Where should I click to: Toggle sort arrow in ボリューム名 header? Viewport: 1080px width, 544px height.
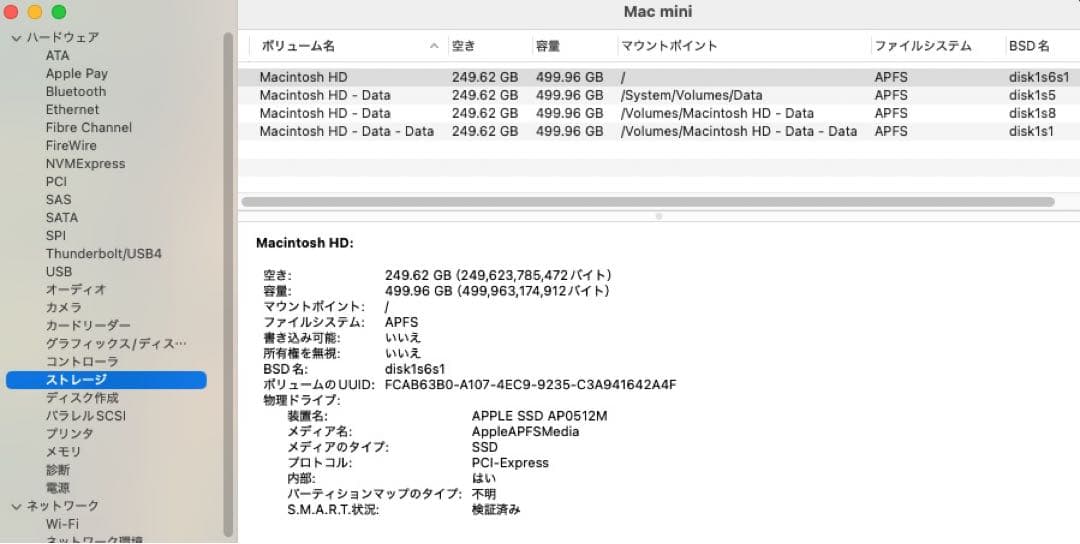click(x=434, y=46)
